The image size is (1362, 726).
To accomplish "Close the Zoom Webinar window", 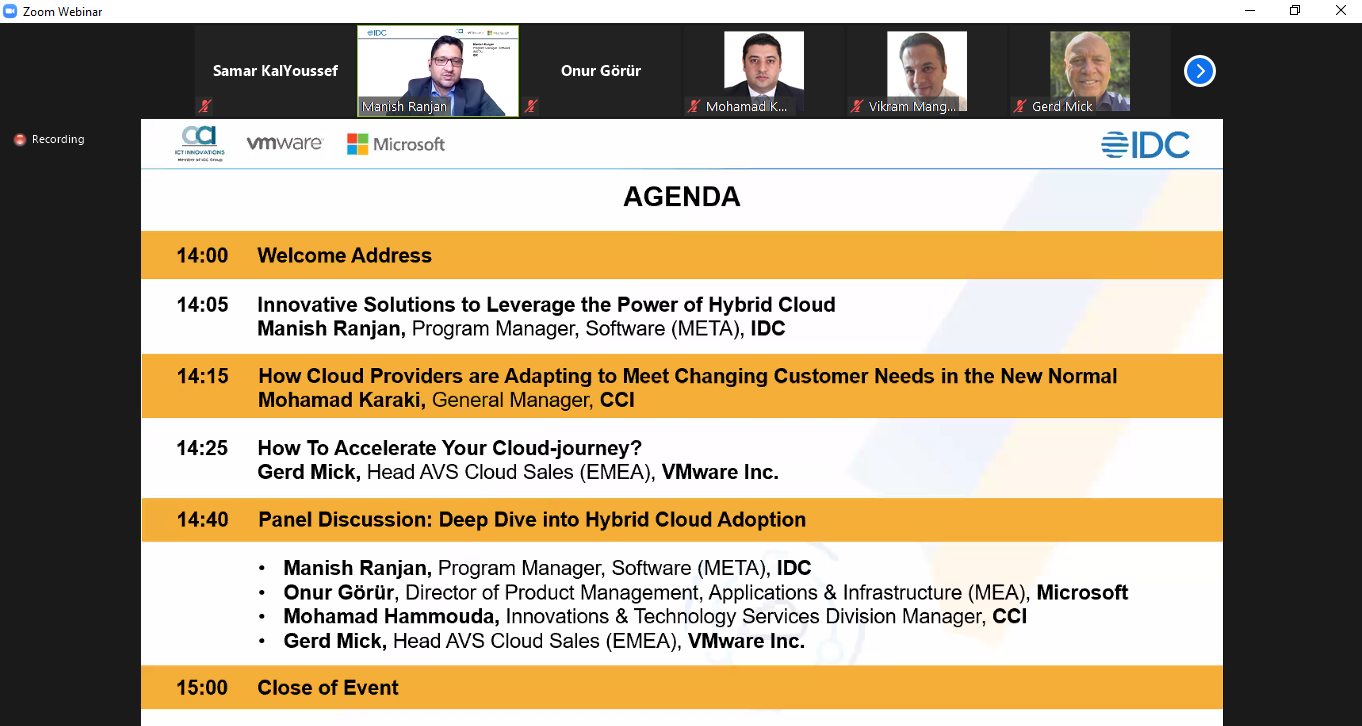I will pos(1340,11).
